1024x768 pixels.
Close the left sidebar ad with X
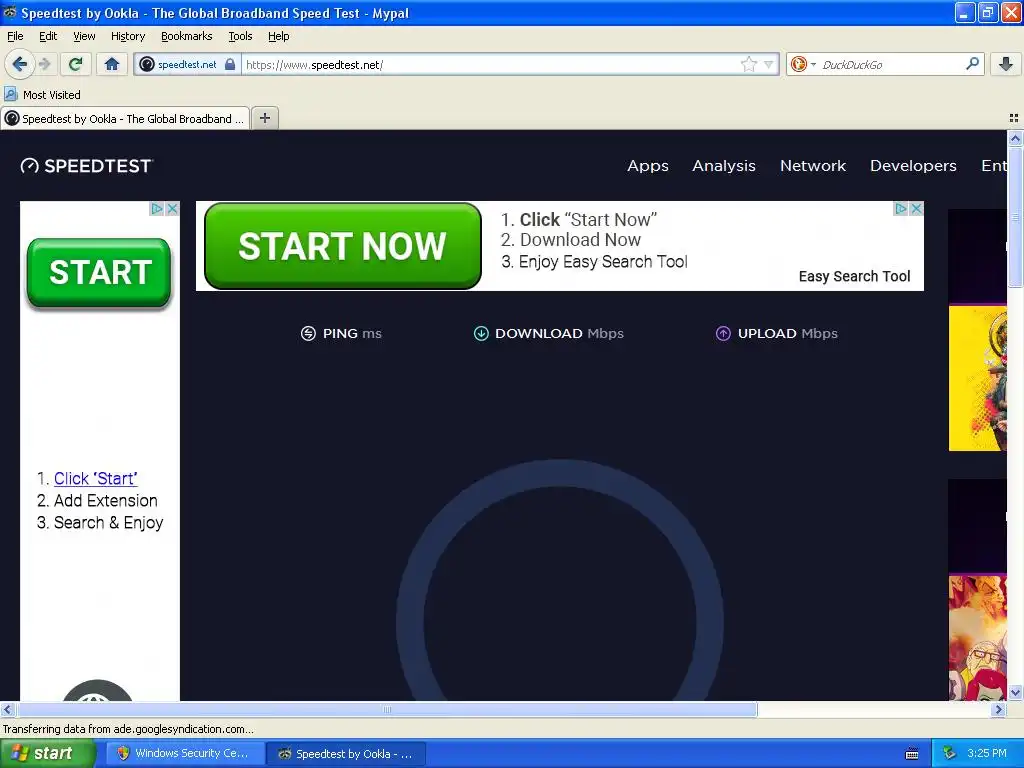point(172,208)
